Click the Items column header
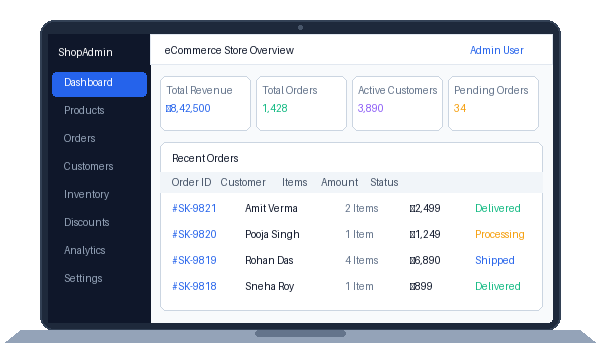Screen dimensions: 600x360 295,182
